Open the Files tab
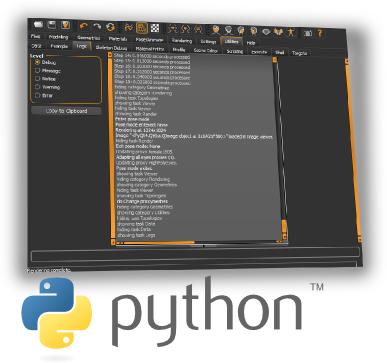Image resolution: width=387 pixels, height=363 pixels. coord(35,36)
